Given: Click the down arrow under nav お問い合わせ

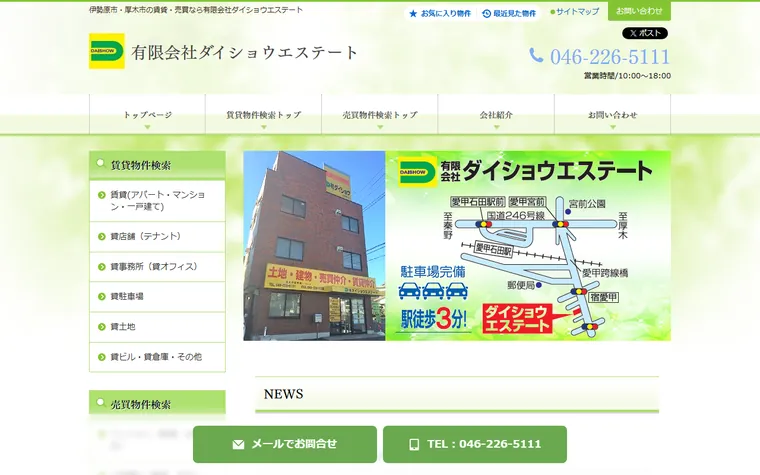Looking at the screenshot, I should click(613, 127).
